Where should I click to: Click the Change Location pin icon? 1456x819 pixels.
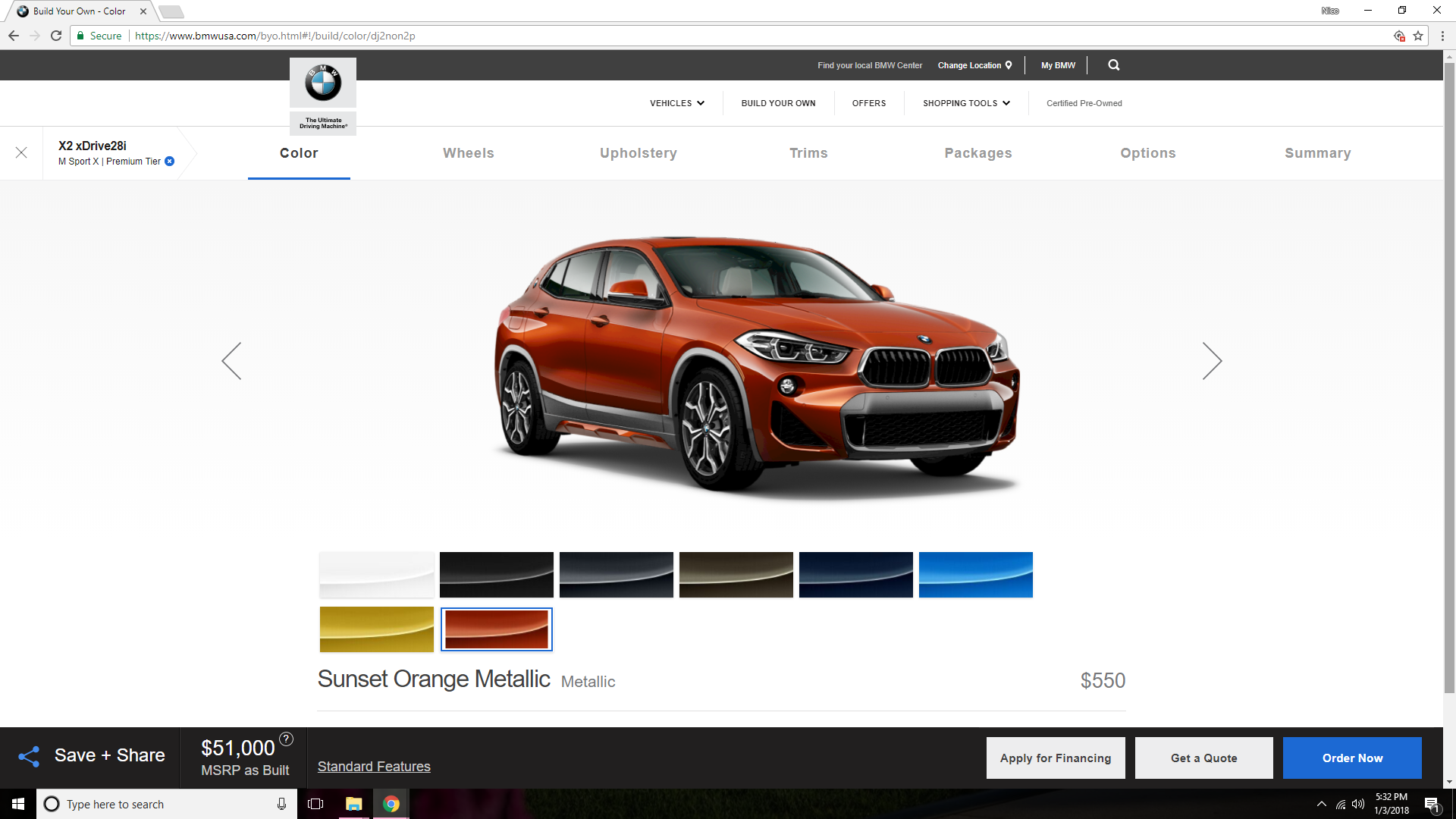coord(1009,65)
